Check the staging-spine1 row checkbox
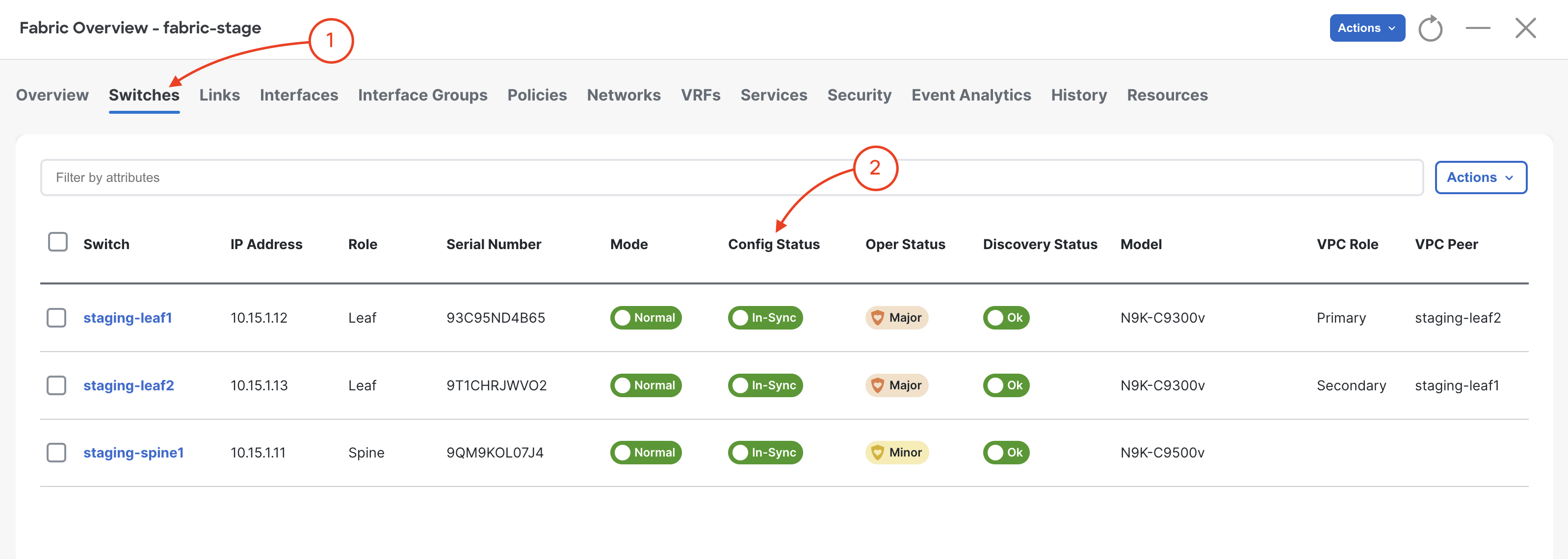Viewport: 1568px width, 559px height. [x=56, y=453]
